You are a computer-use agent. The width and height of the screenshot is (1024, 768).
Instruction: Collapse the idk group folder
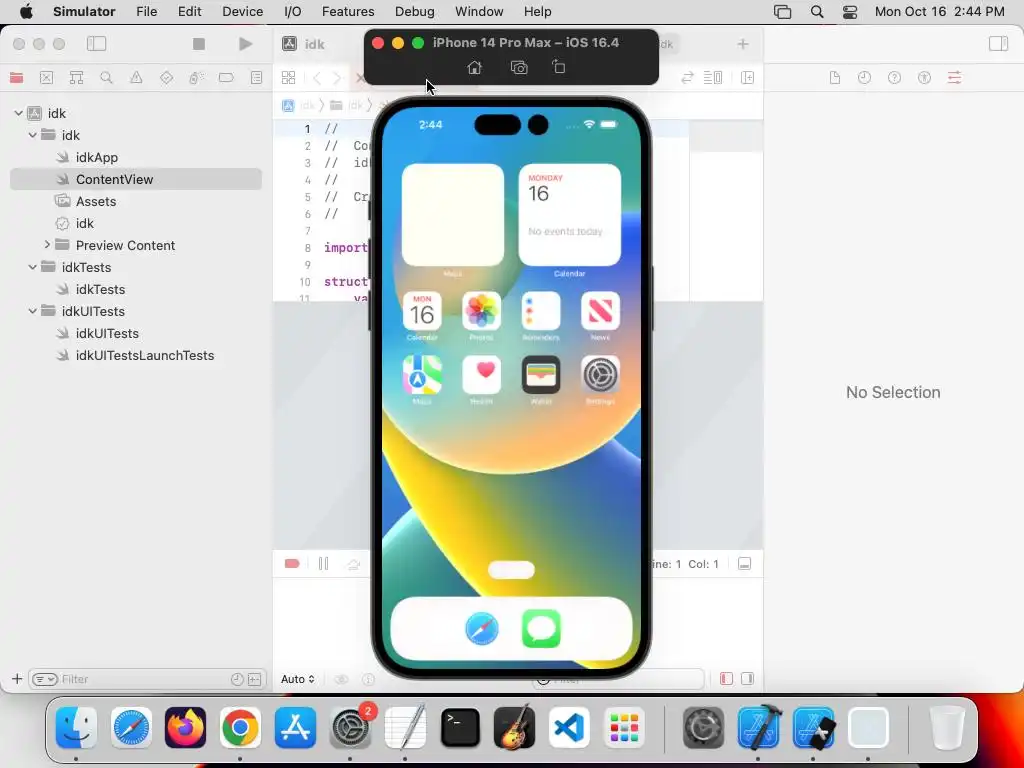[33, 135]
